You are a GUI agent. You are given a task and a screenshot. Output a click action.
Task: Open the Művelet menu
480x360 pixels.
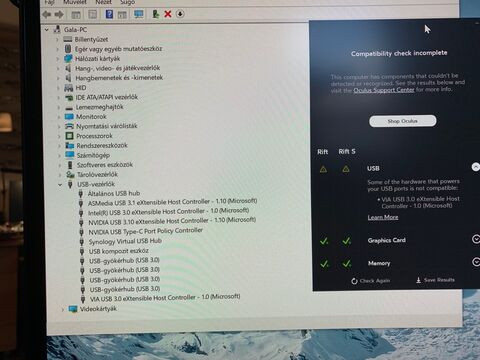tap(75, 2)
